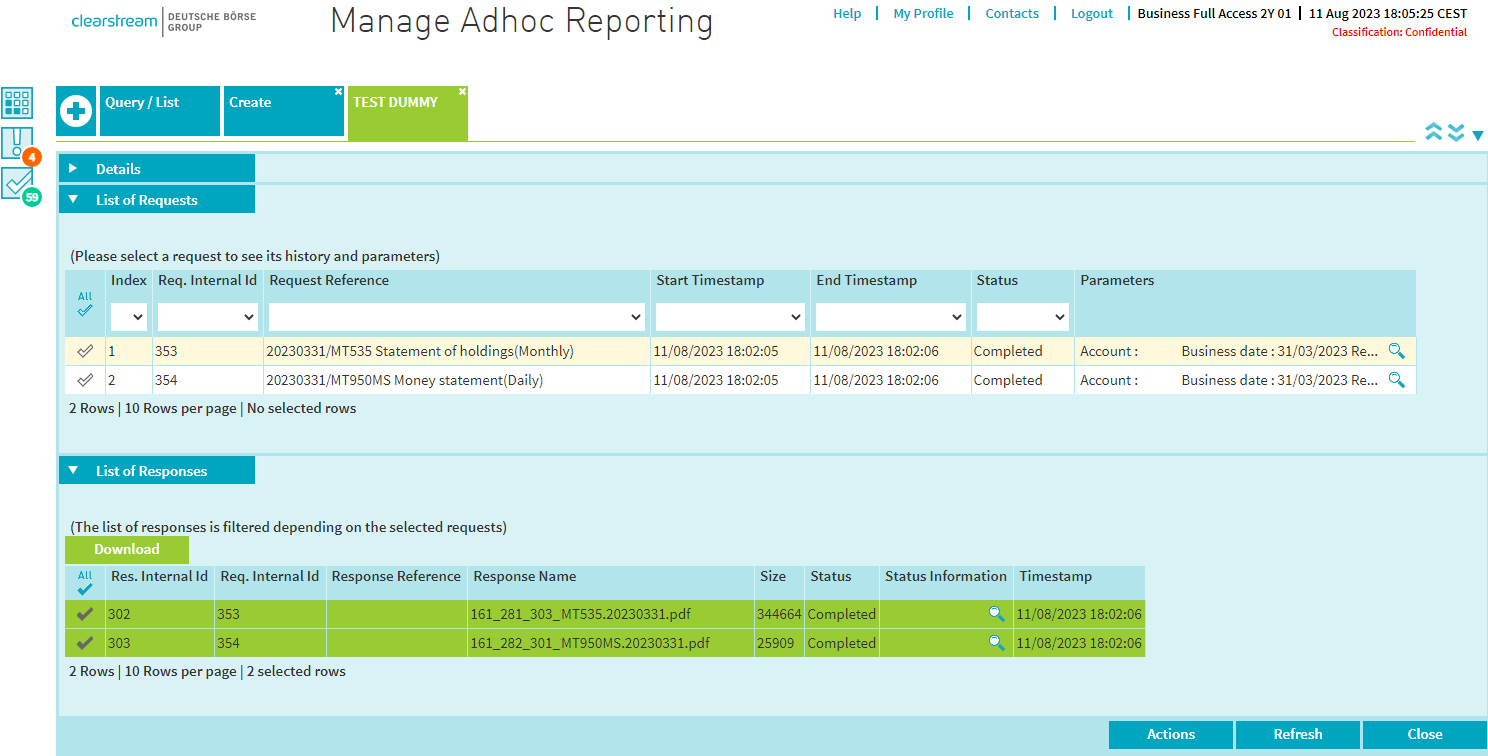
Task: Open the tasks icon with badge 59
Action: tap(17, 183)
